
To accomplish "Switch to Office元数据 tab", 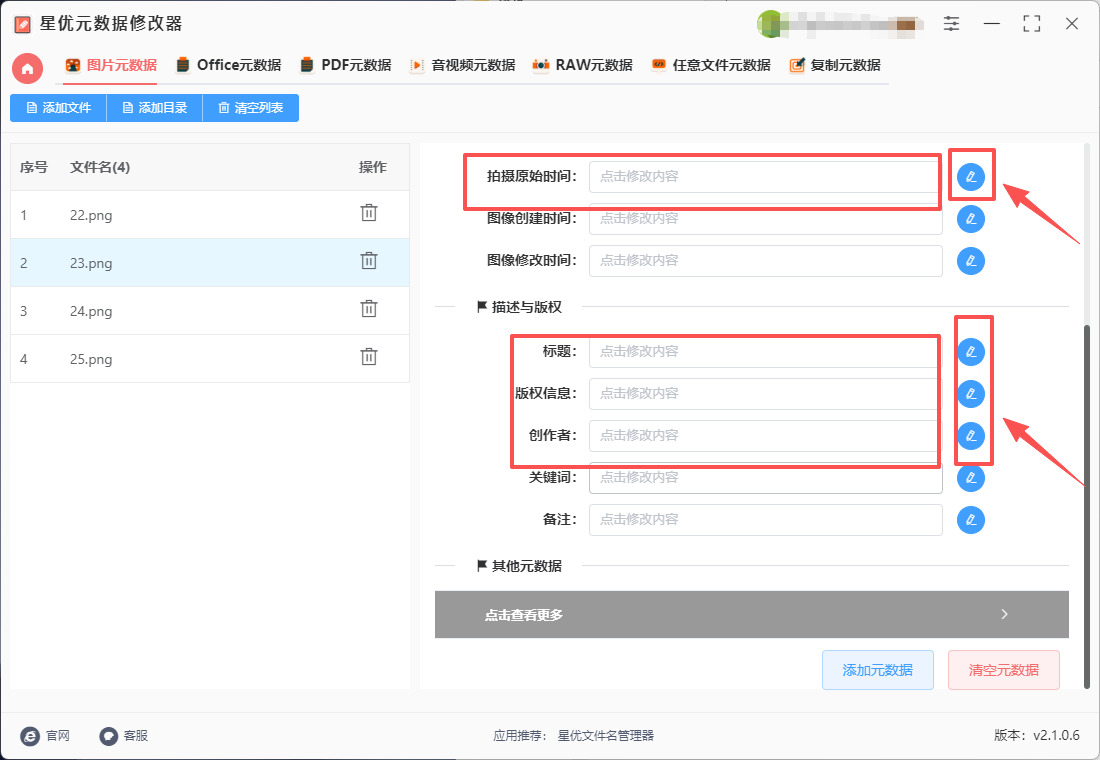I will coord(229,65).
